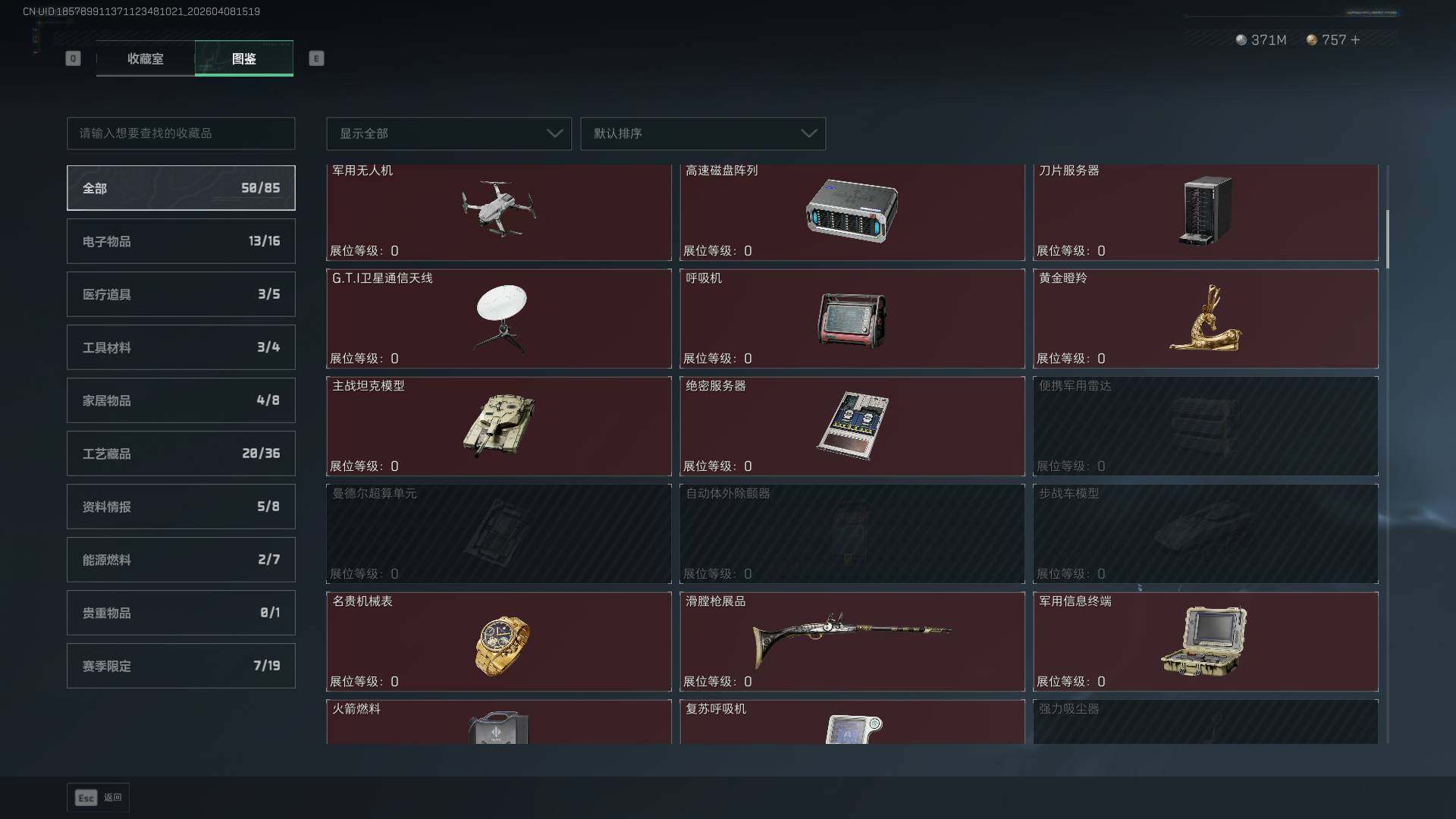Select the 名贵机械表 gold watch icon
This screenshot has width=1456, height=819.
click(502, 645)
